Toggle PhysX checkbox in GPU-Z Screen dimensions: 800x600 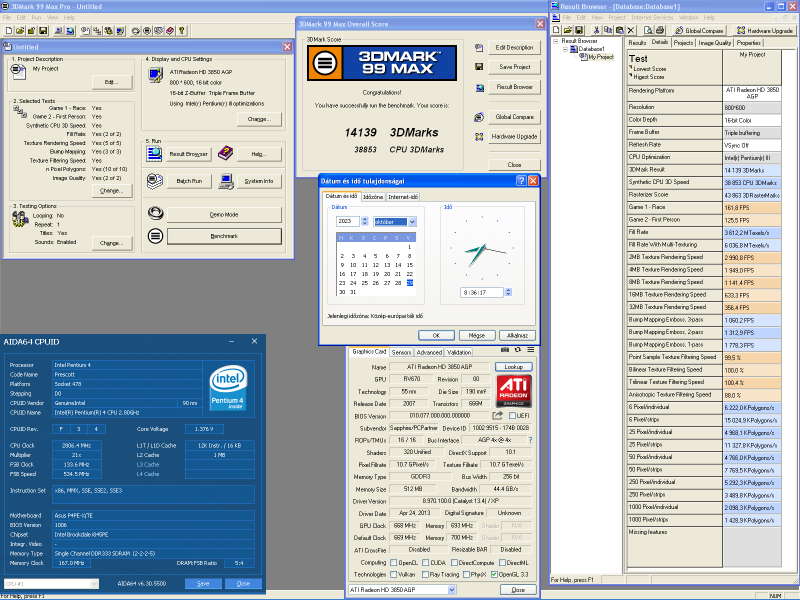[466, 574]
